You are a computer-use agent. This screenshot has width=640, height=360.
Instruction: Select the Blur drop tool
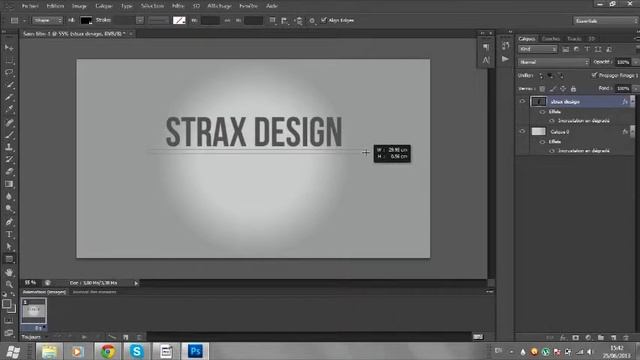click(x=9, y=197)
